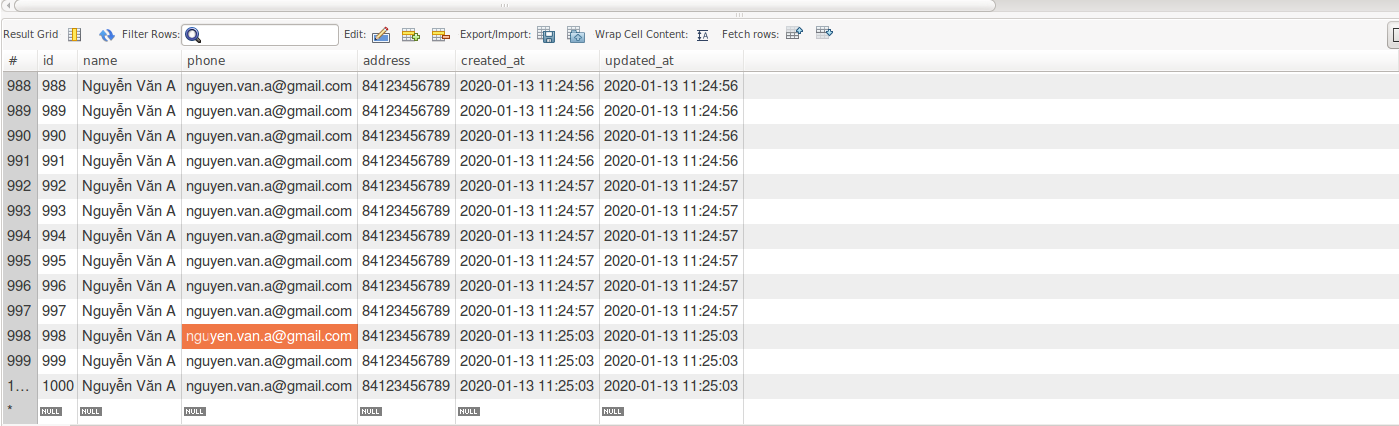Select the highlighted email cell in row 998
Image resolution: width=1399 pixels, height=426 pixels.
pyautogui.click(x=269, y=336)
